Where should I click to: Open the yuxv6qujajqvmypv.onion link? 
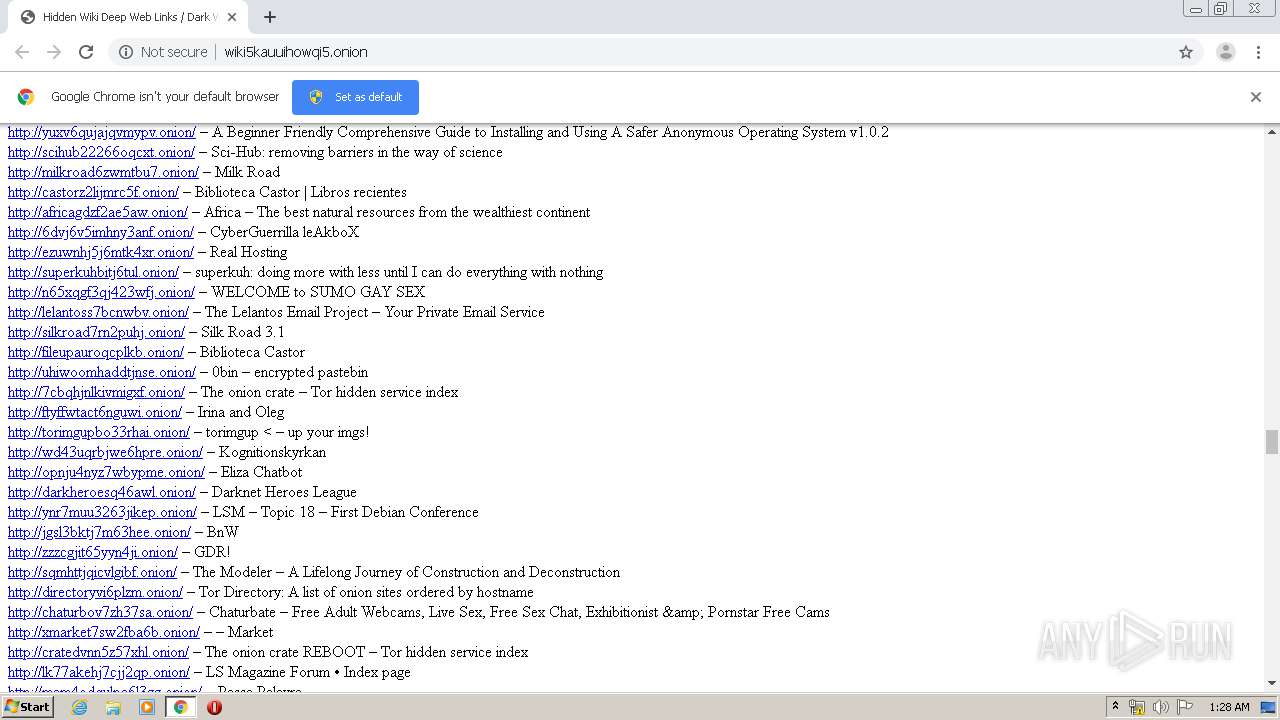click(x=102, y=132)
